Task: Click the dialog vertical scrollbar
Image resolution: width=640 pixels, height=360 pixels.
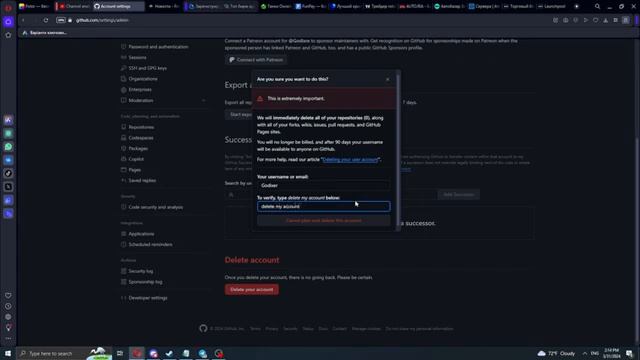Action: (x=398, y=151)
